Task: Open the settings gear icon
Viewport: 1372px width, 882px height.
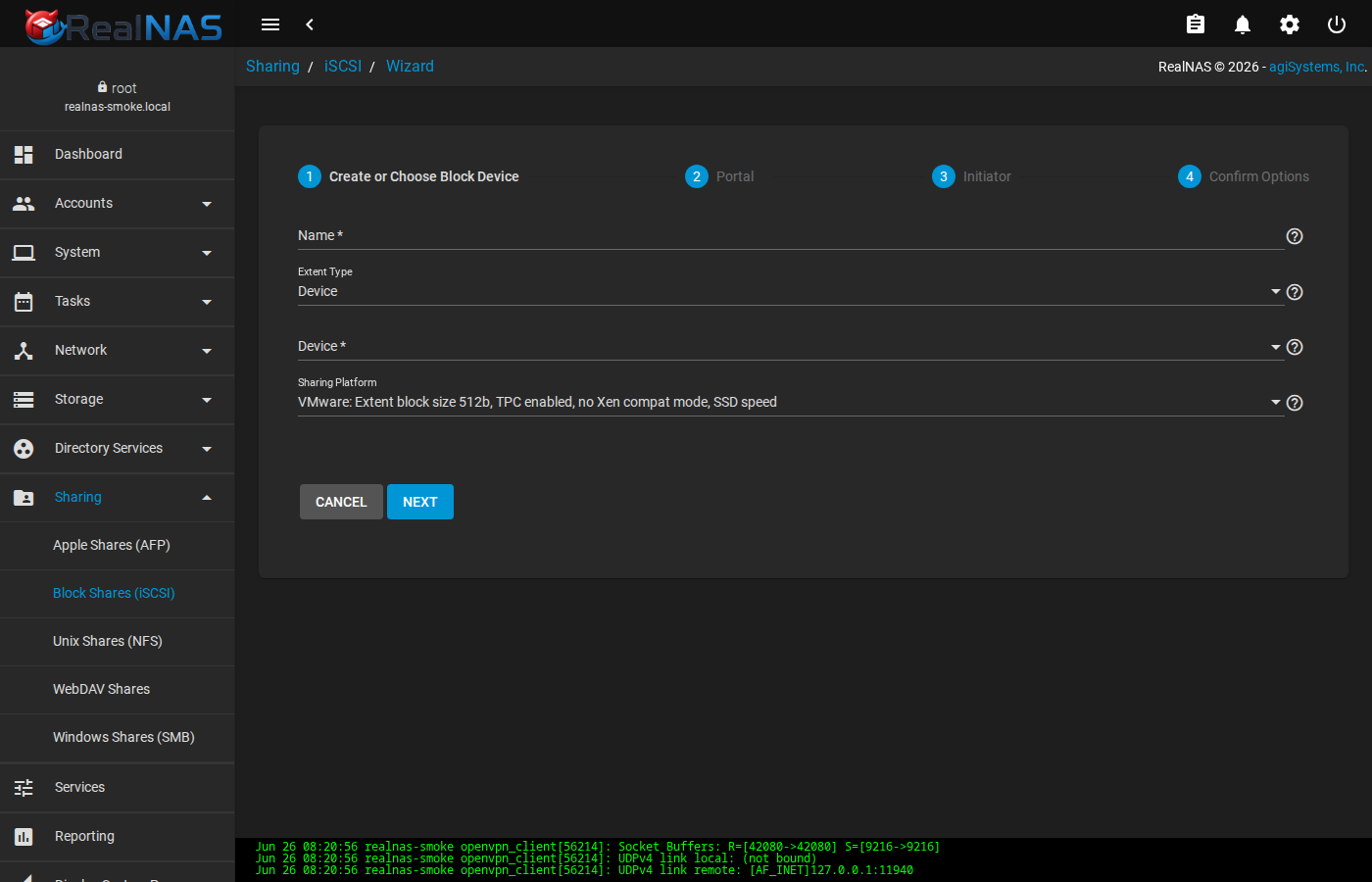Action: click(x=1290, y=24)
